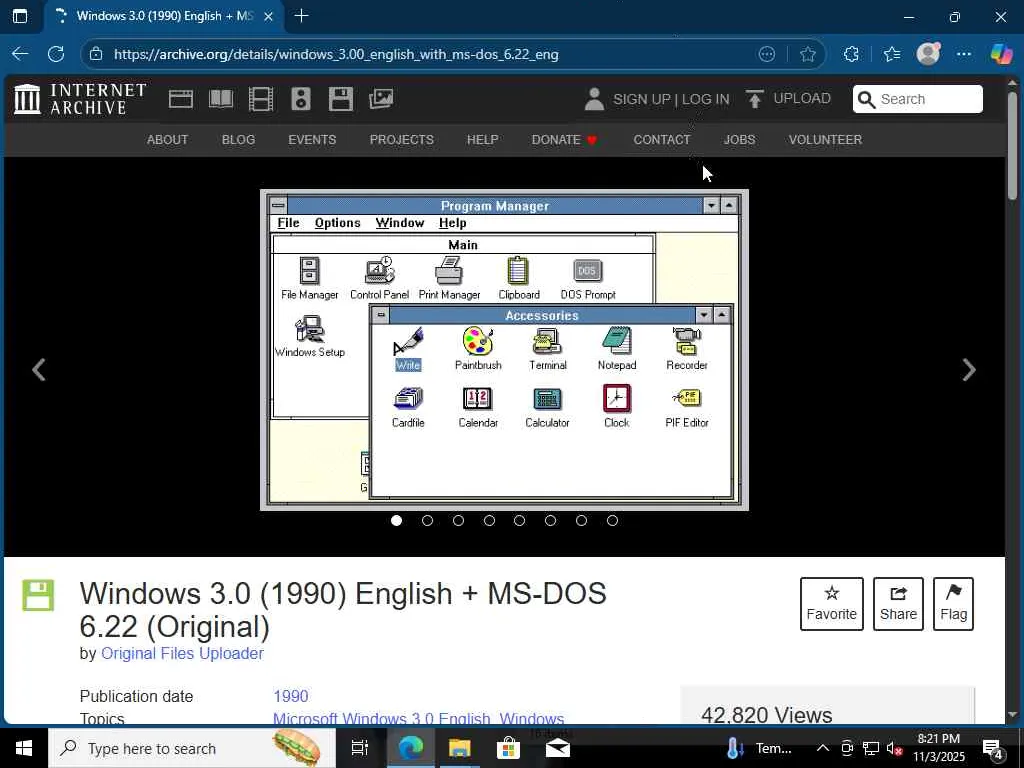Open Task View on the taskbar
This screenshot has width=1024, height=768.
[360, 748]
